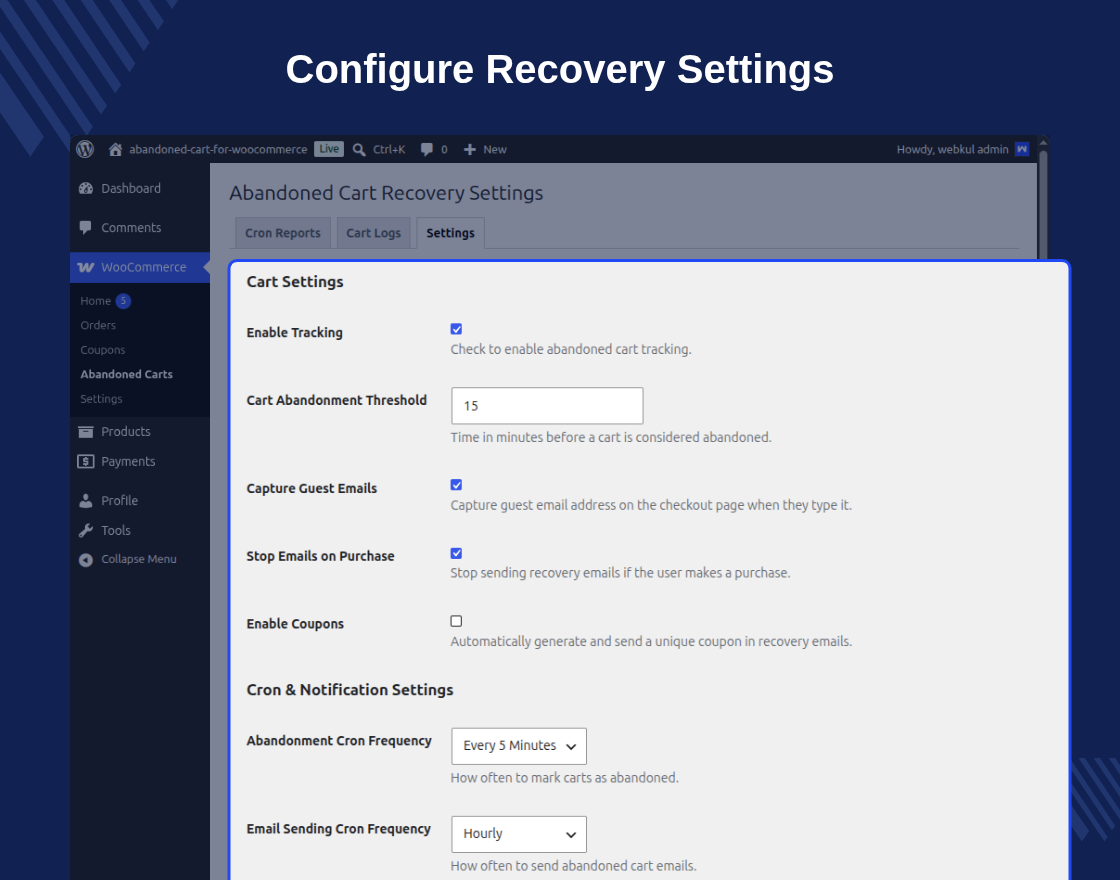This screenshot has height=880, width=1120.
Task: Select the Settings tab
Action: (451, 233)
